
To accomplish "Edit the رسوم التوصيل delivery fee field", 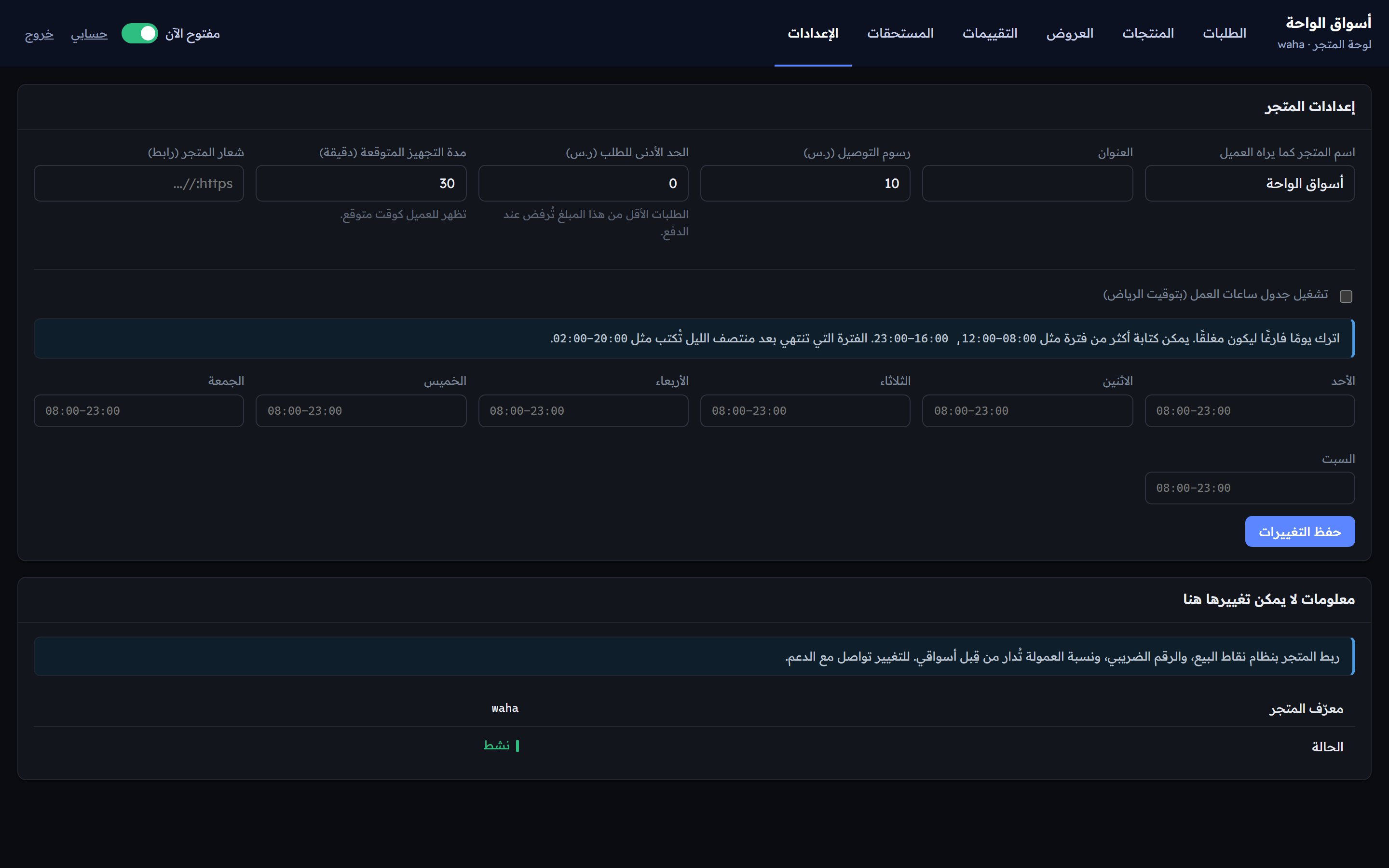I will pos(805,183).
